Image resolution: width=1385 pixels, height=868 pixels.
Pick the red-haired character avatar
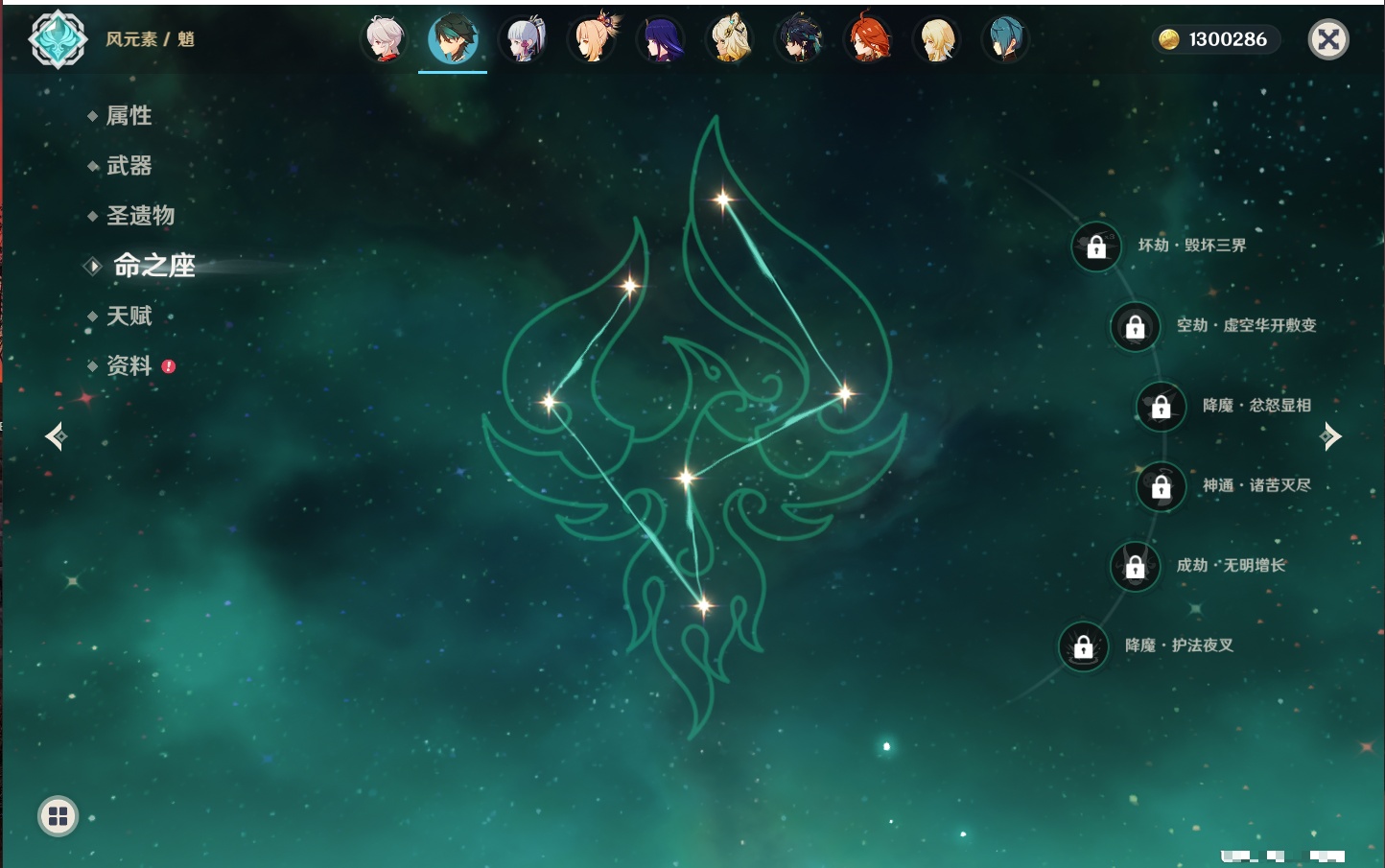click(868, 40)
